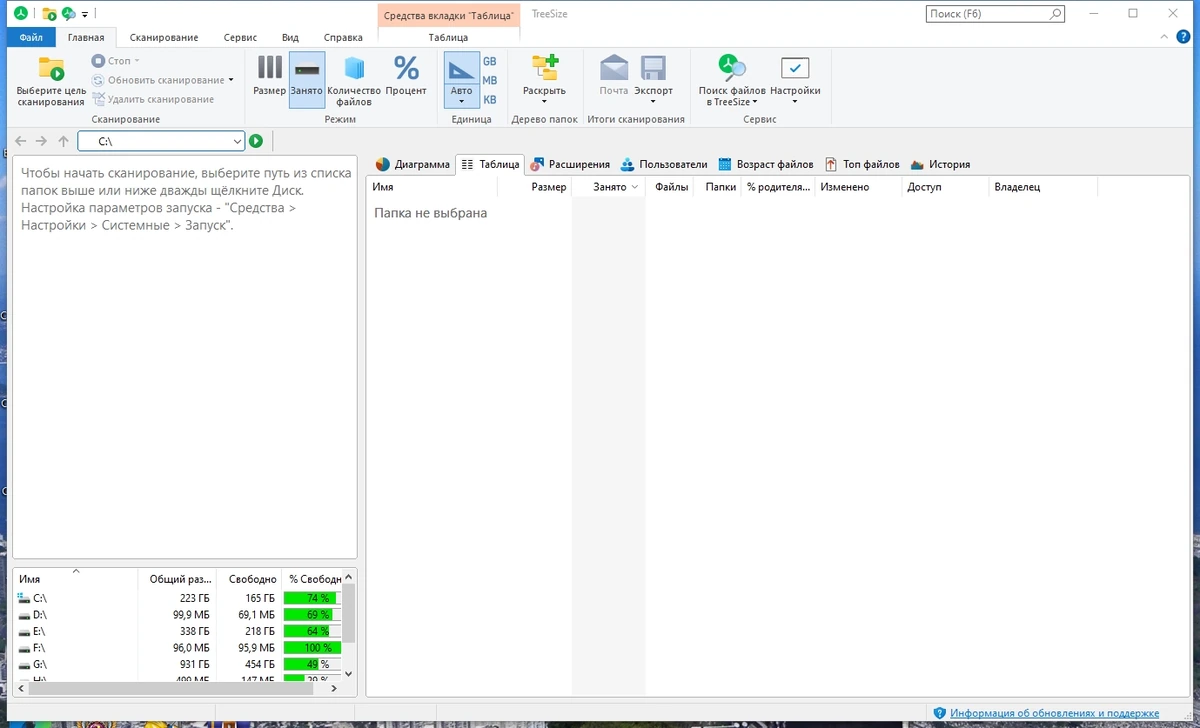1200x728 pixels.
Task: Click the navigate back arrow
Action: [21, 142]
